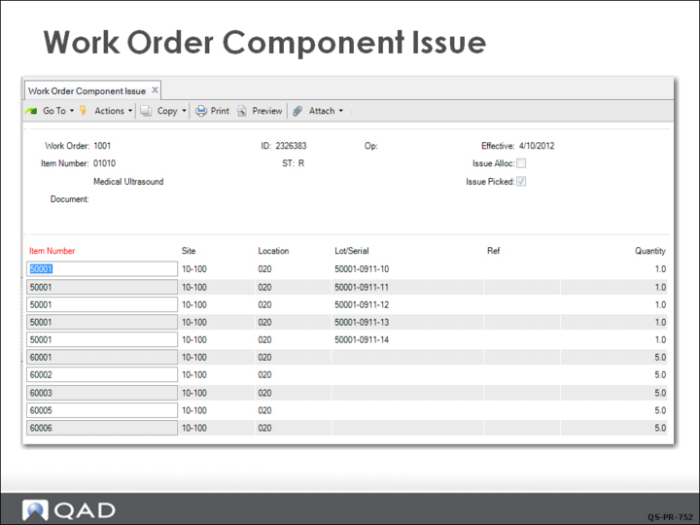700x525 pixels.
Task: Click lot/serial value 50001-0911-14
Action: [x=362, y=339]
